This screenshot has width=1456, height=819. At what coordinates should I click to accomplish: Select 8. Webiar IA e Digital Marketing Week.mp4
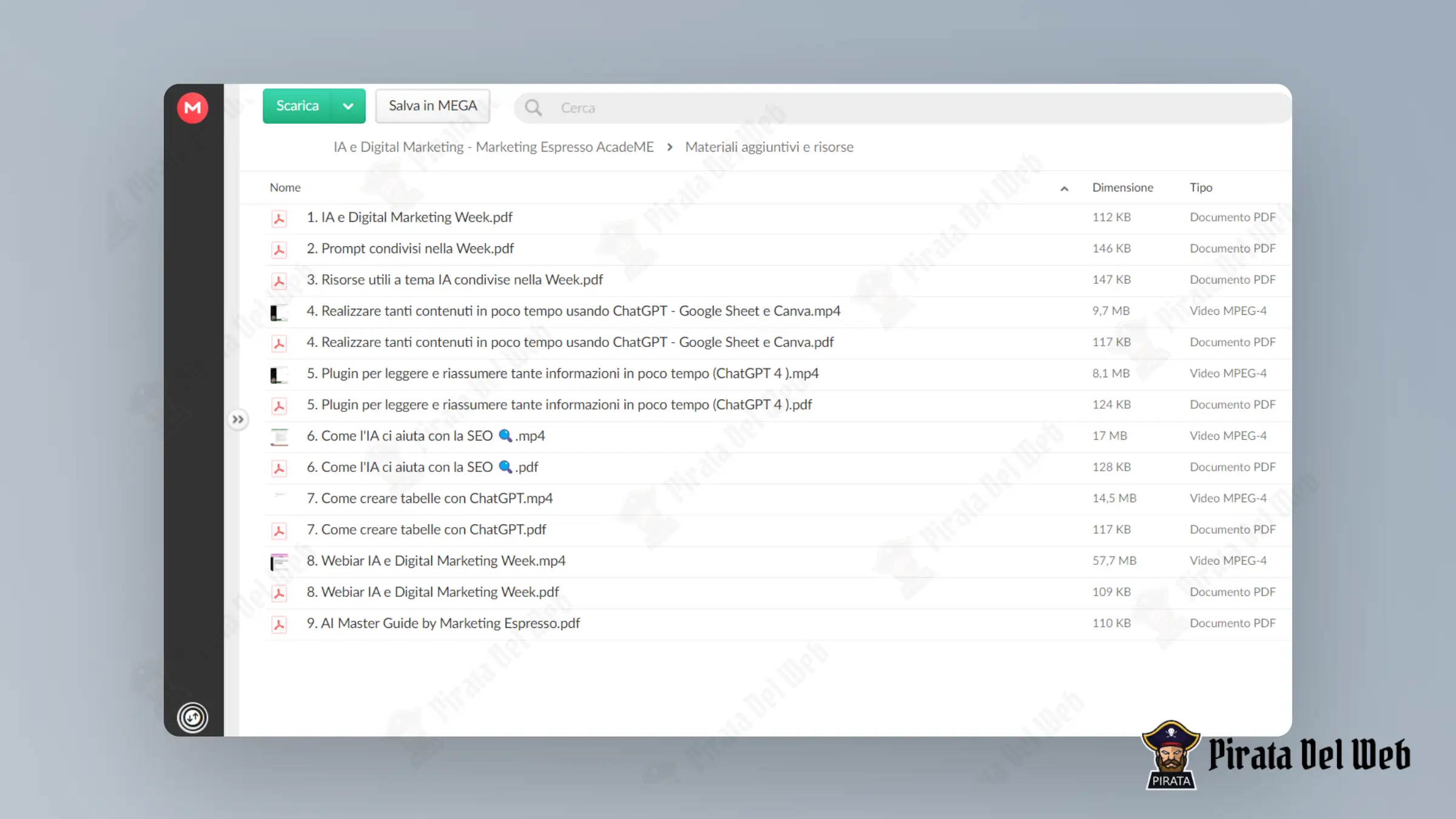[436, 561]
